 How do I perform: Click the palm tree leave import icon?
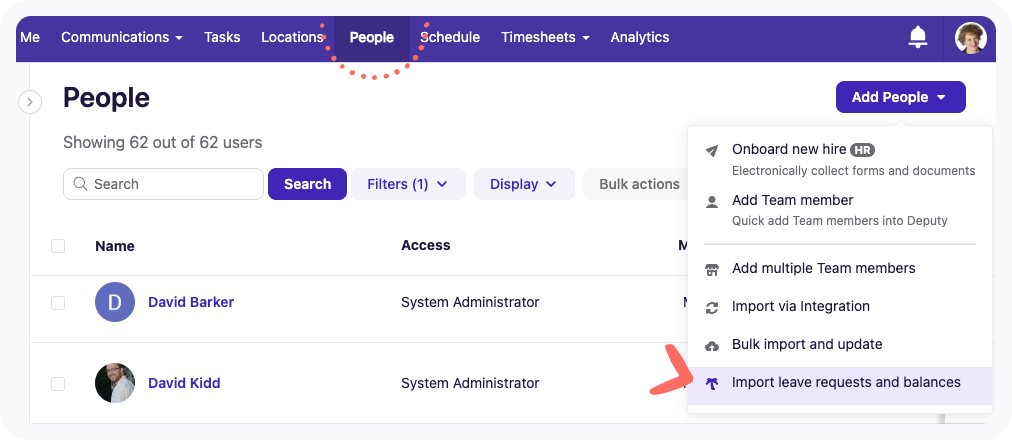click(712, 383)
